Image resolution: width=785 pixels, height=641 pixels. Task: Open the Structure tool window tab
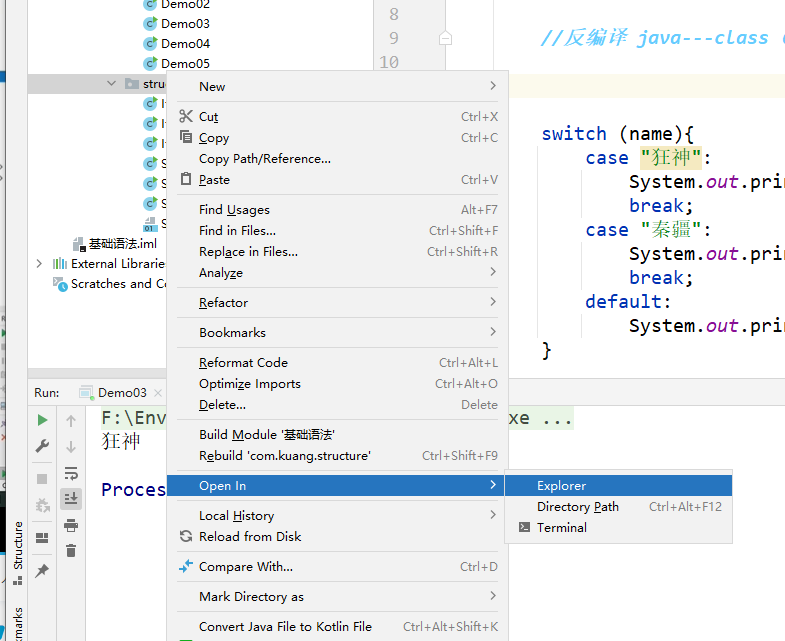(18, 552)
